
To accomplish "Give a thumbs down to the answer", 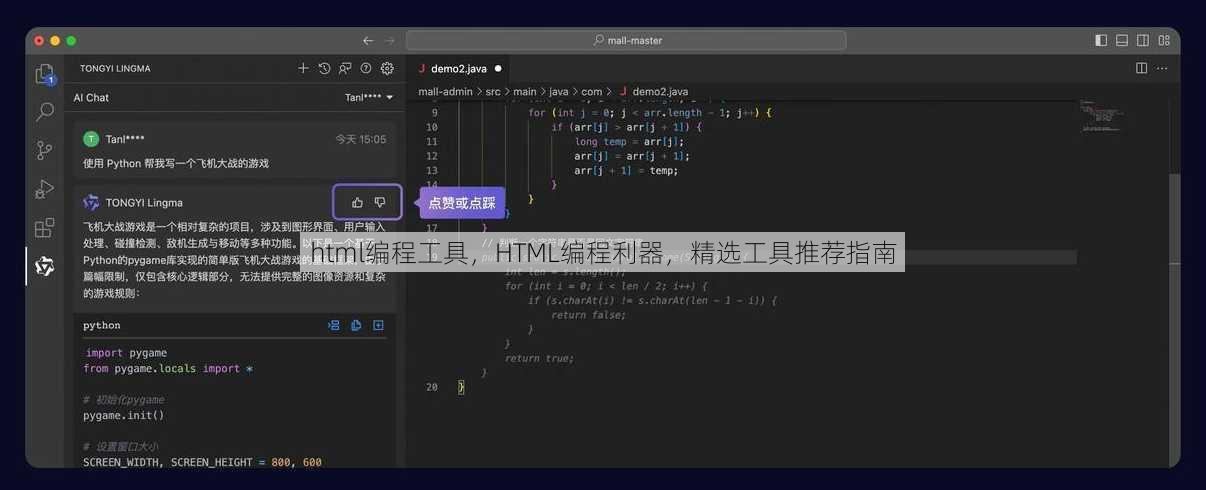I will coord(380,202).
